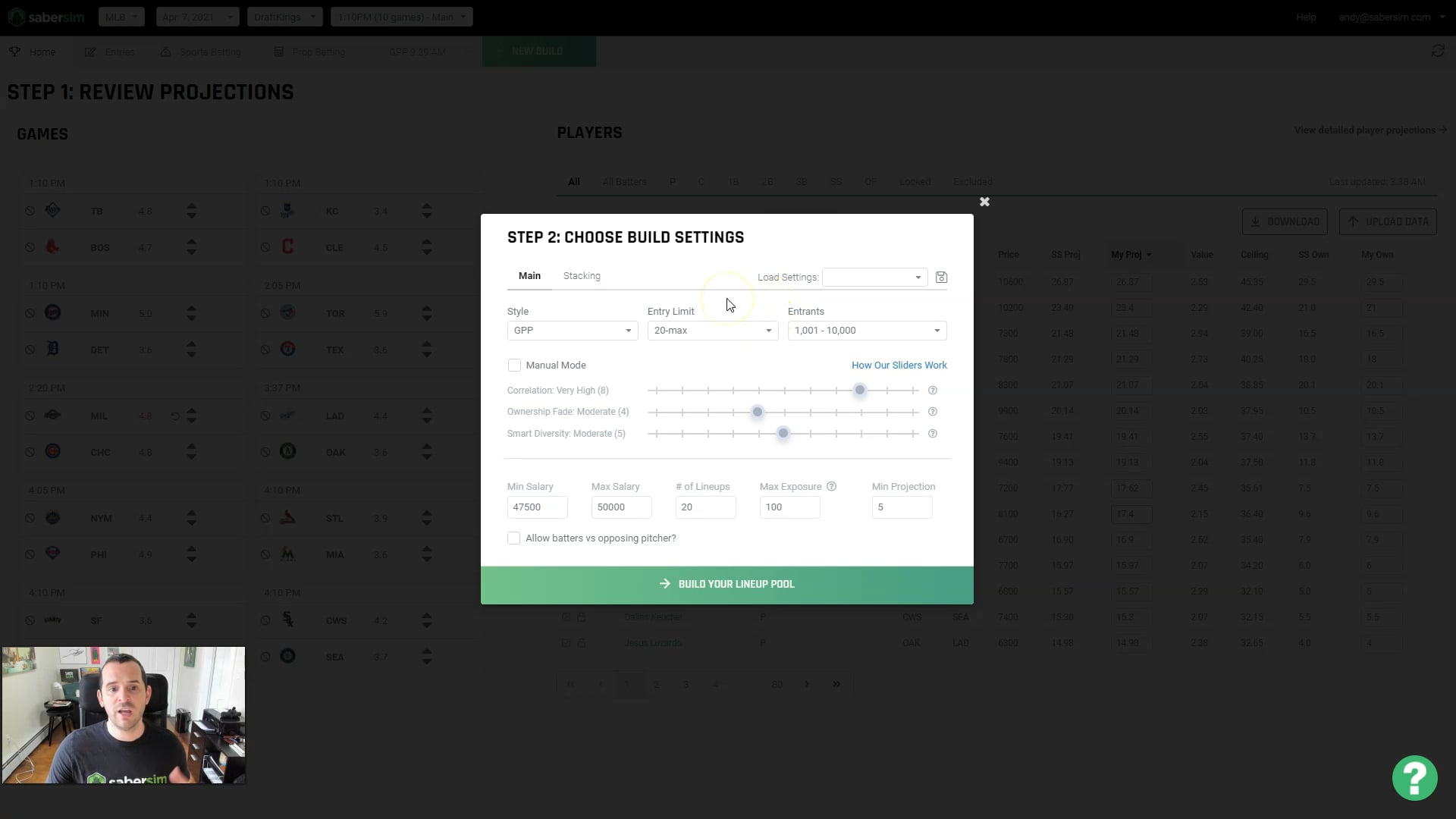This screenshot has width=1456, height=819.
Task: Close the build settings dialog with X
Action: pos(984,202)
